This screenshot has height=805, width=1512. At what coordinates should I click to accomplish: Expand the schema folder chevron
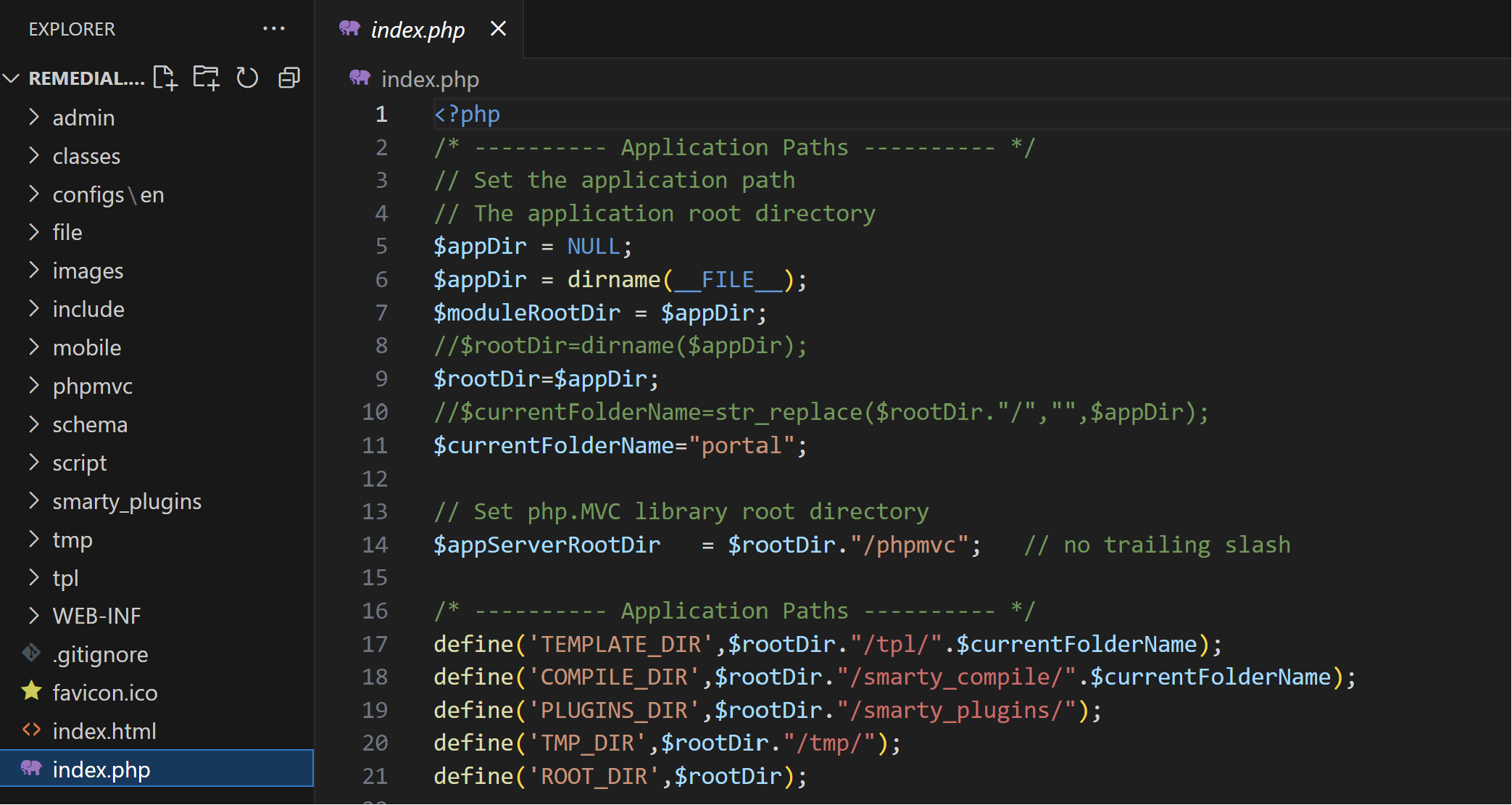point(33,424)
